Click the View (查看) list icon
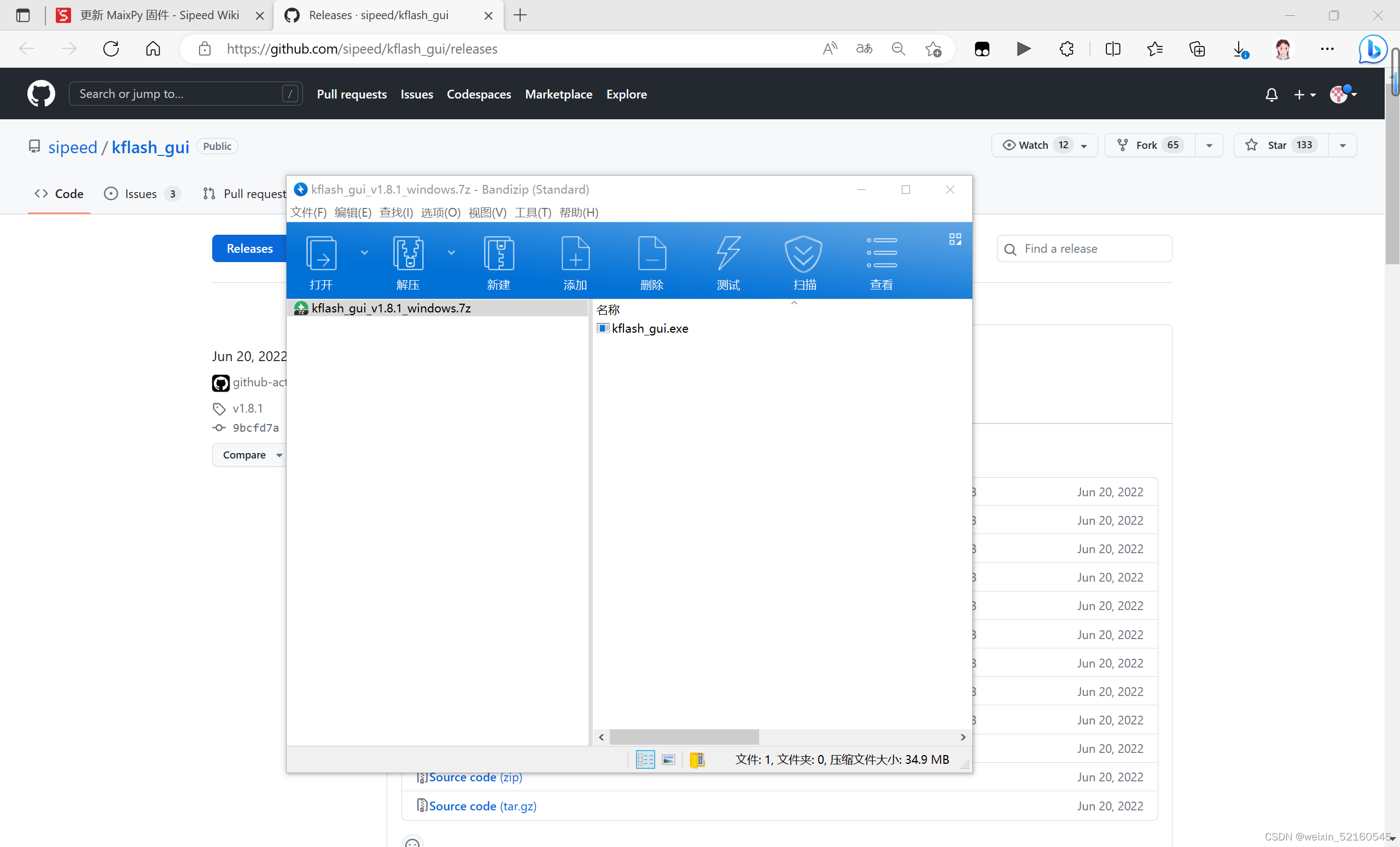1400x847 pixels. coord(881,254)
